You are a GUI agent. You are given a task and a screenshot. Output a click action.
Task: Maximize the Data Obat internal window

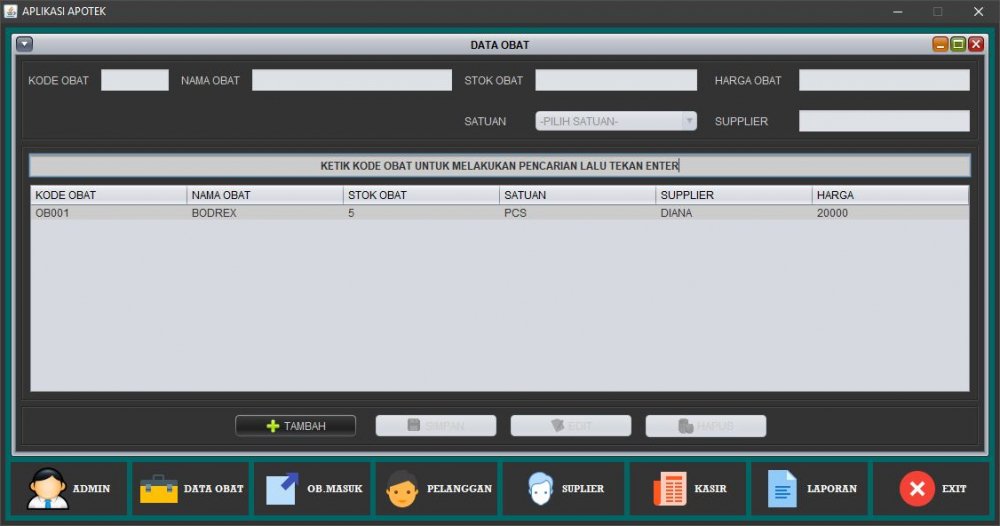coord(958,44)
